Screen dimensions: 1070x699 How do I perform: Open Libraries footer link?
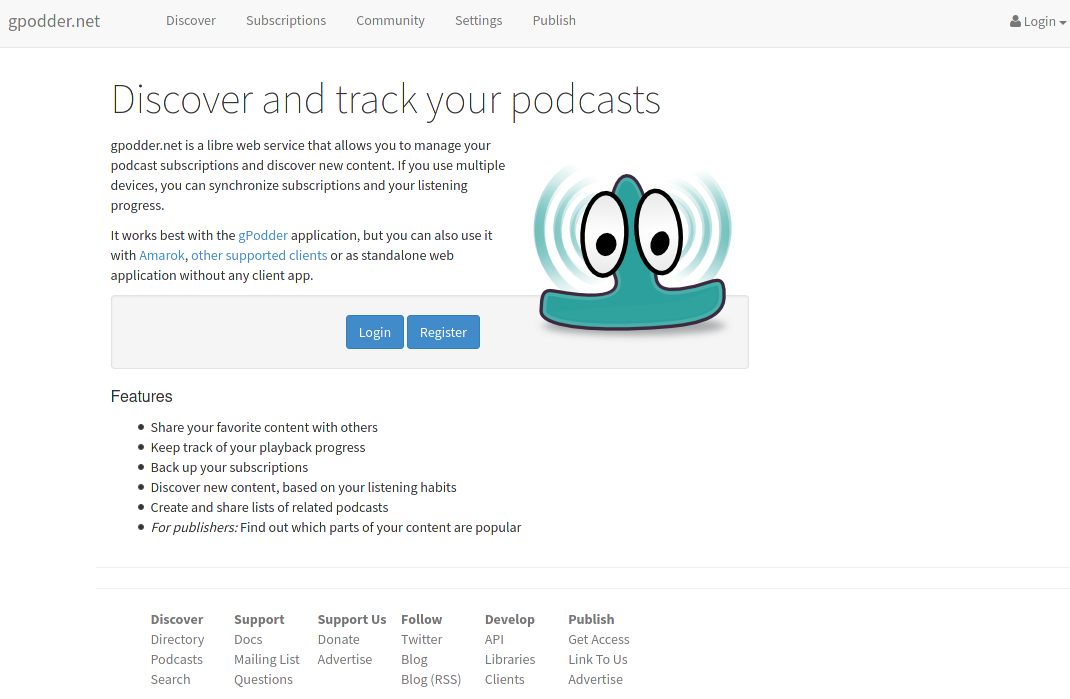click(x=510, y=659)
